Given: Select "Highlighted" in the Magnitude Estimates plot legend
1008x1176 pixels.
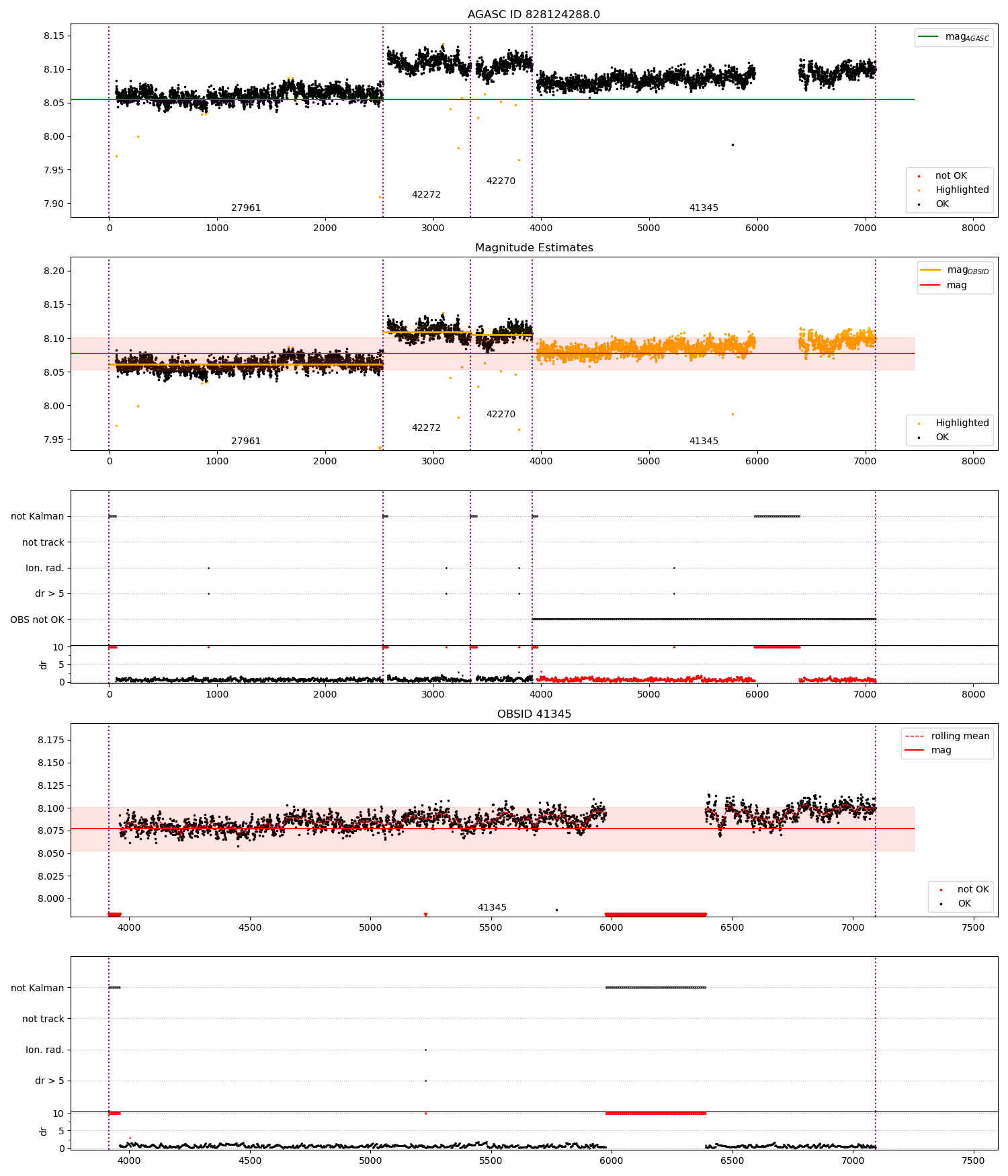Looking at the screenshot, I should [962, 423].
